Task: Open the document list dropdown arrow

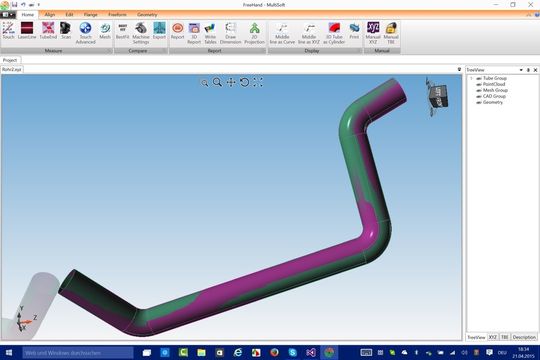Action: pos(459,70)
